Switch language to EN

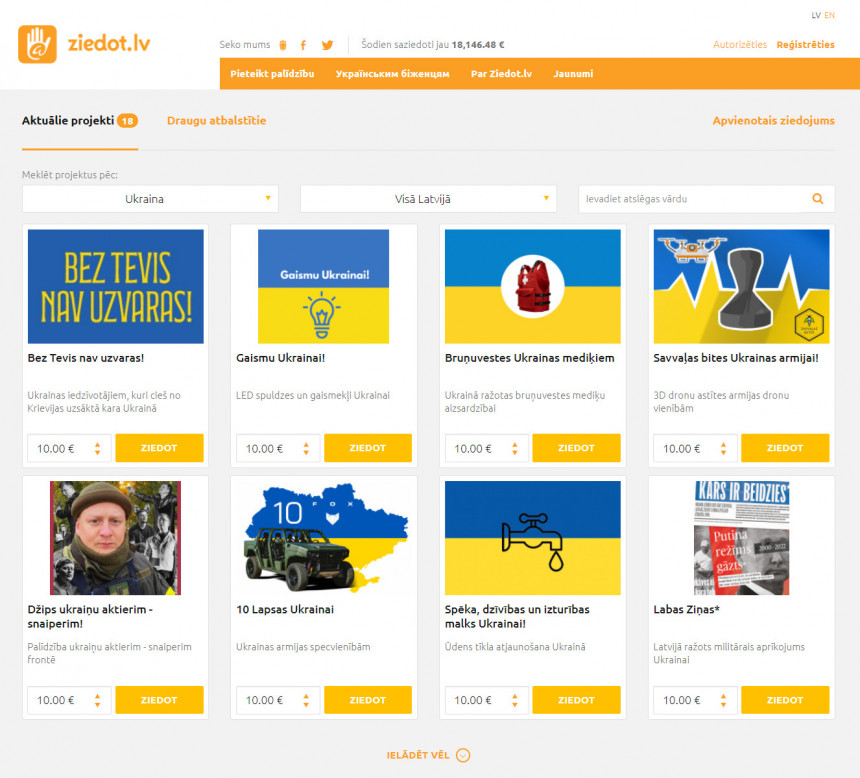point(829,15)
